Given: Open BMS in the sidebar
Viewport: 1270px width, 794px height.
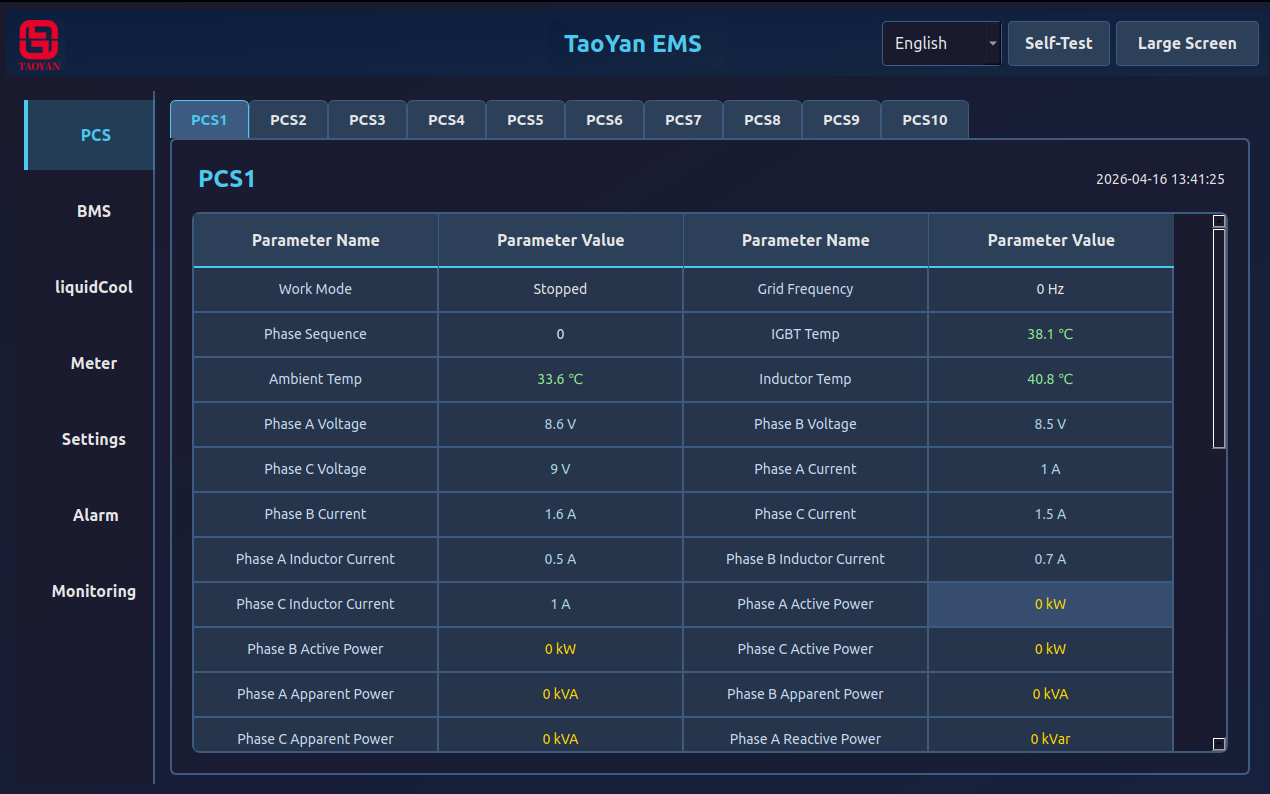Looking at the screenshot, I should [93, 211].
